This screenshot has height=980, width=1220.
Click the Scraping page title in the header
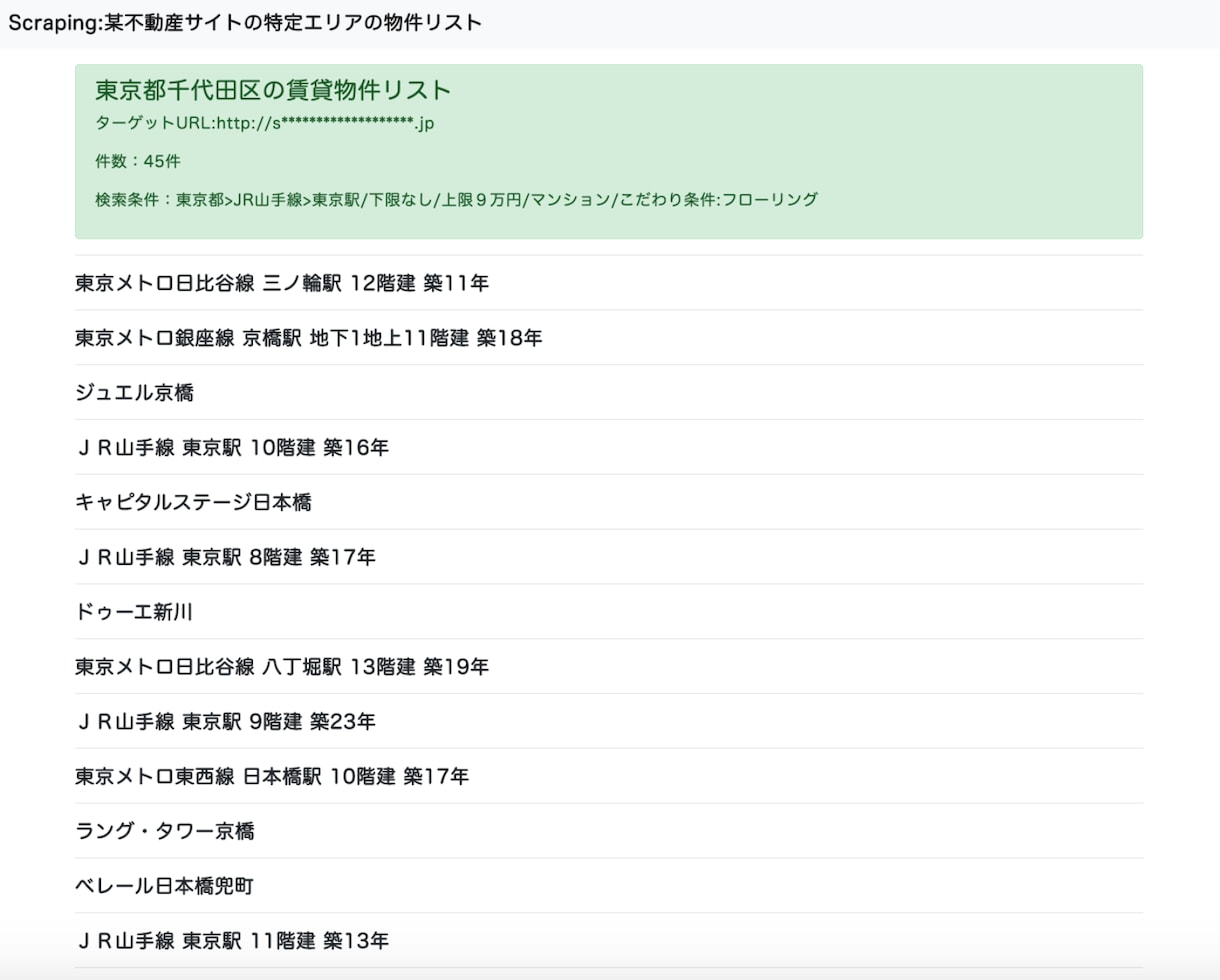pos(245,22)
